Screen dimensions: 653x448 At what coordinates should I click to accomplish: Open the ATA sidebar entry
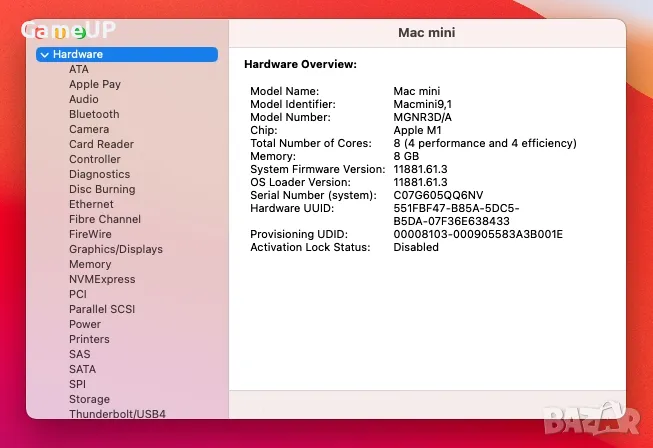tap(79, 70)
